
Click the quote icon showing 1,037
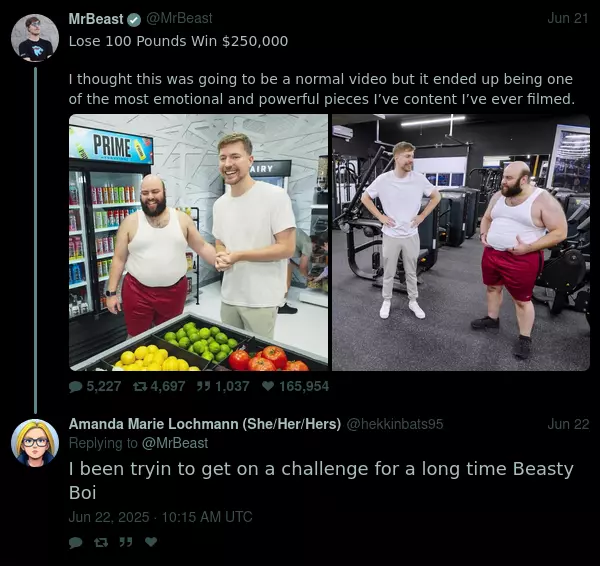pos(203,386)
